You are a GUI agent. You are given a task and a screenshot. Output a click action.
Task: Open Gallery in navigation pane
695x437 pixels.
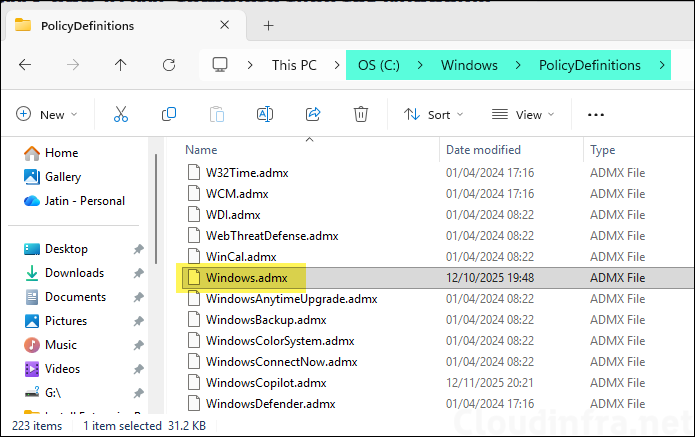[52, 177]
